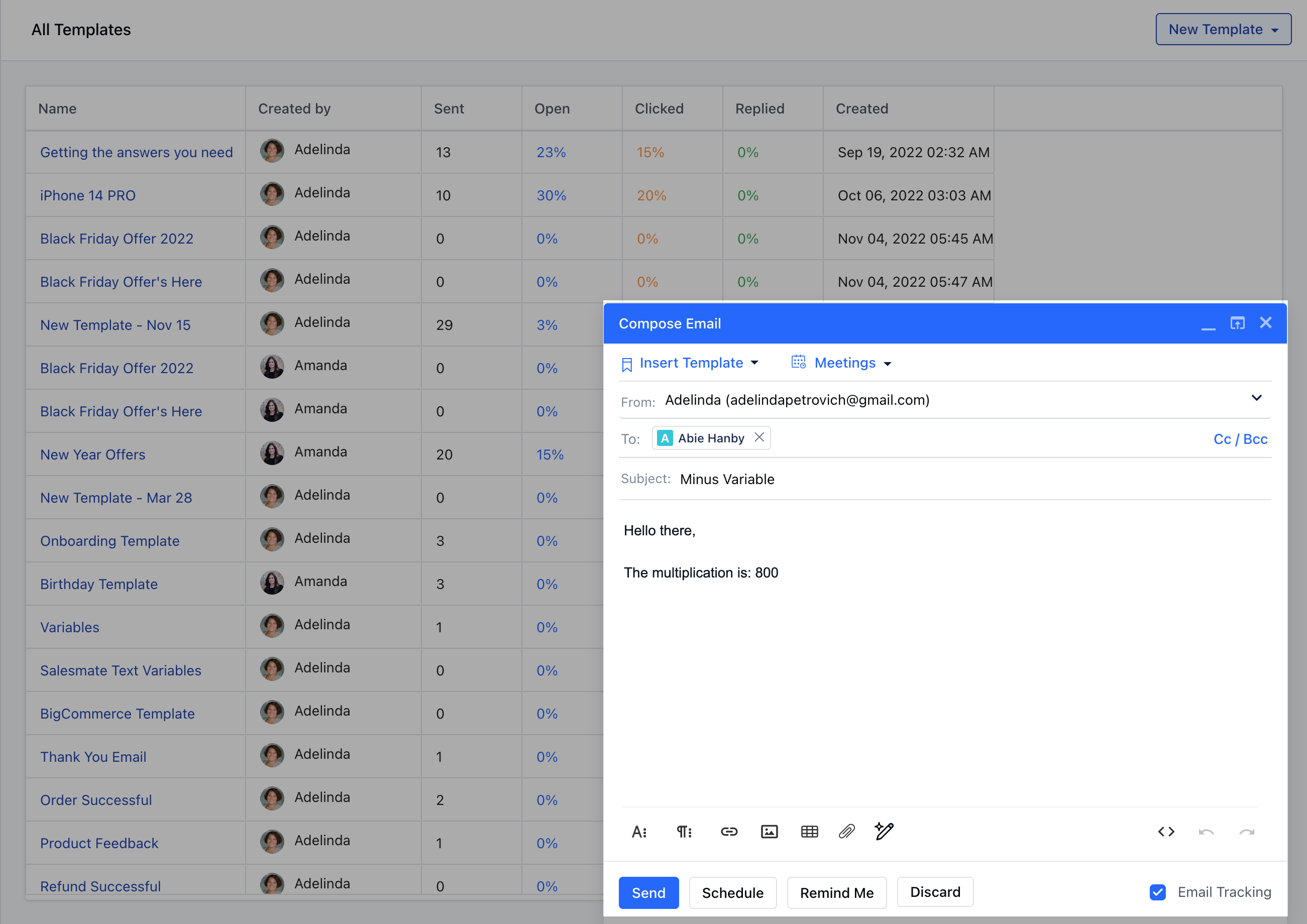Attach a file with paperclip icon
This screenshot has height=924, width=1307.
click(x=846, y=832)
